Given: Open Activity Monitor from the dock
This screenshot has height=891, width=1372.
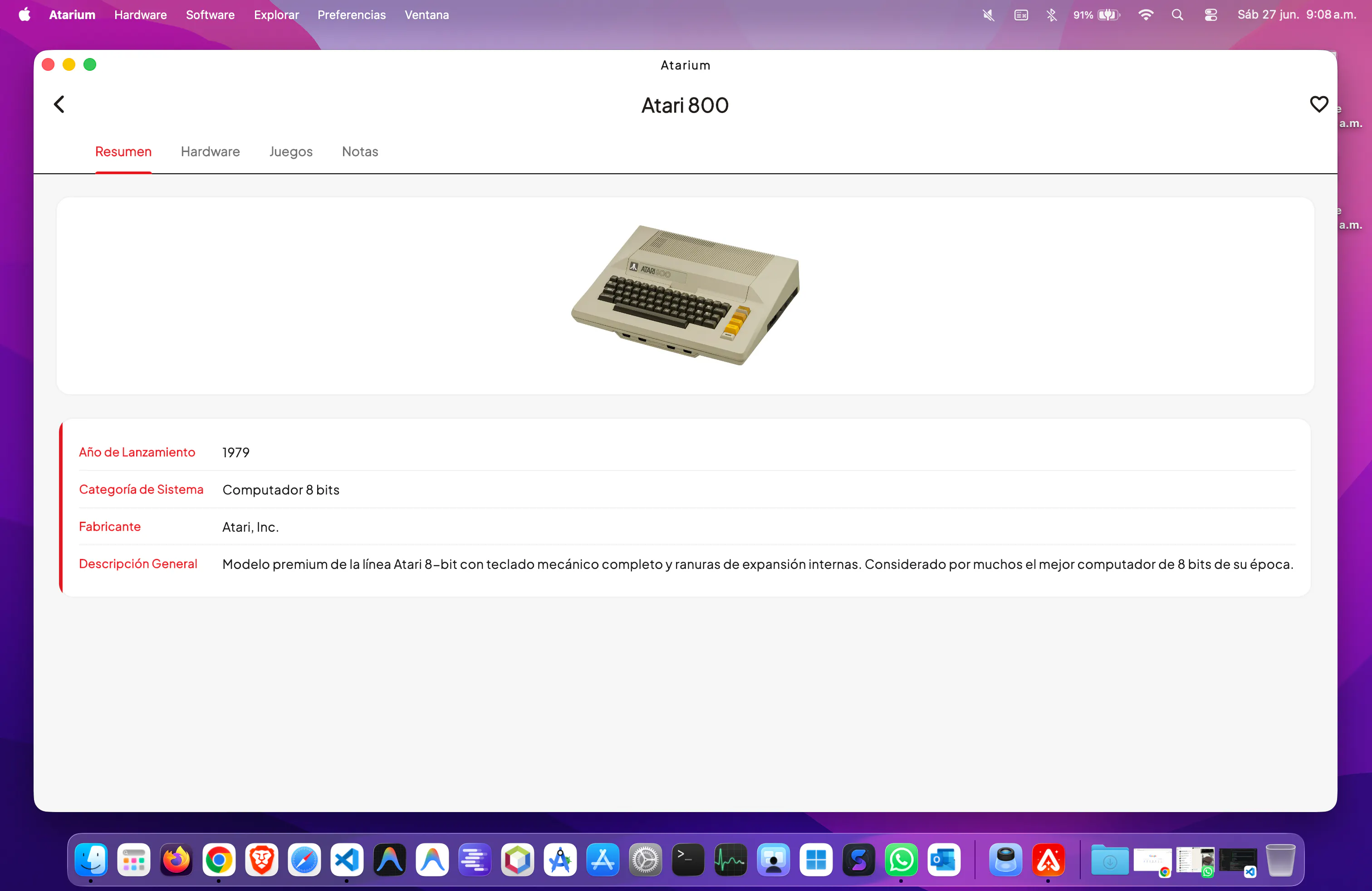Looking at the screenshot, I should pos(731,860).
